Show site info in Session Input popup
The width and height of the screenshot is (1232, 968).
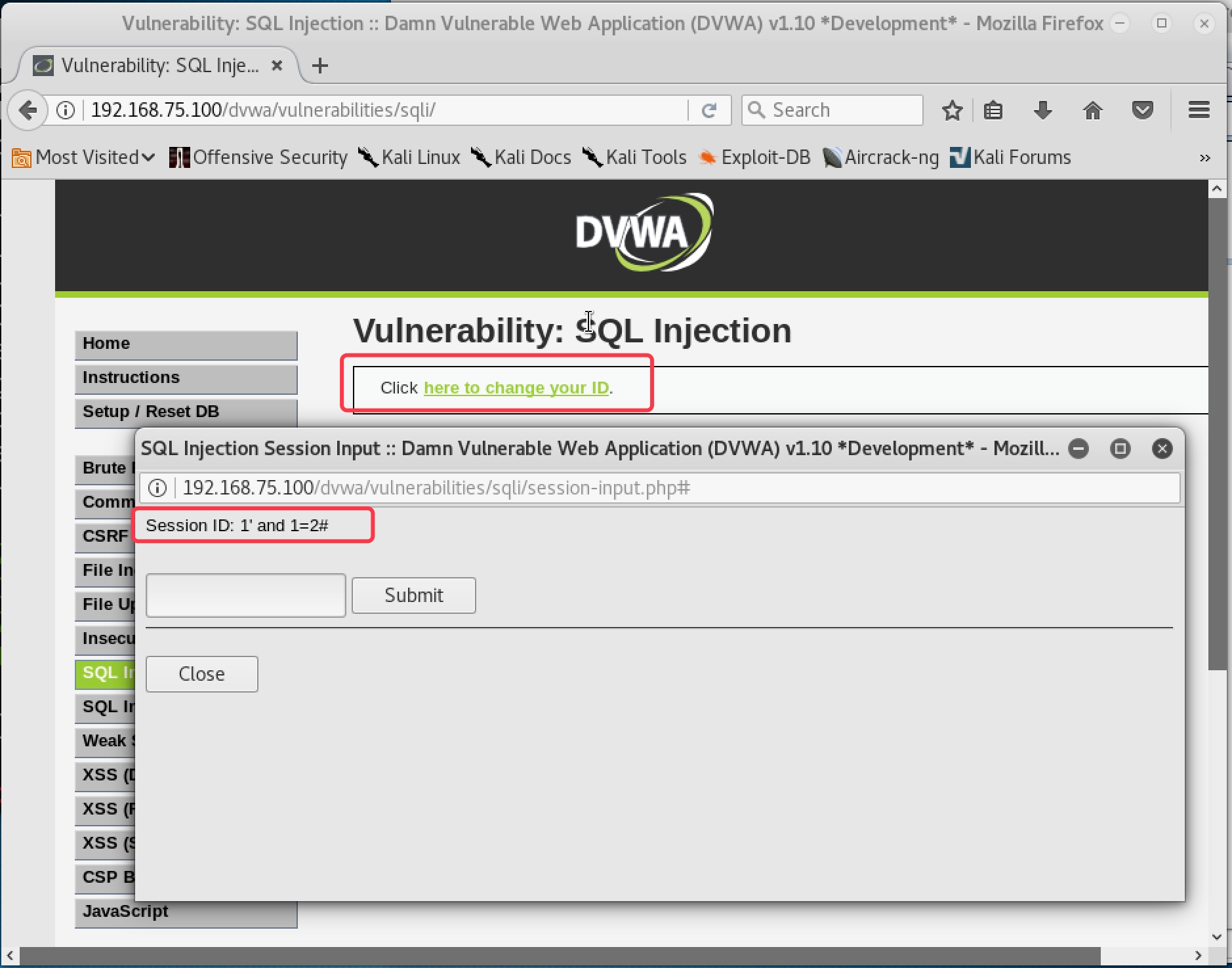tap(157, 487)
